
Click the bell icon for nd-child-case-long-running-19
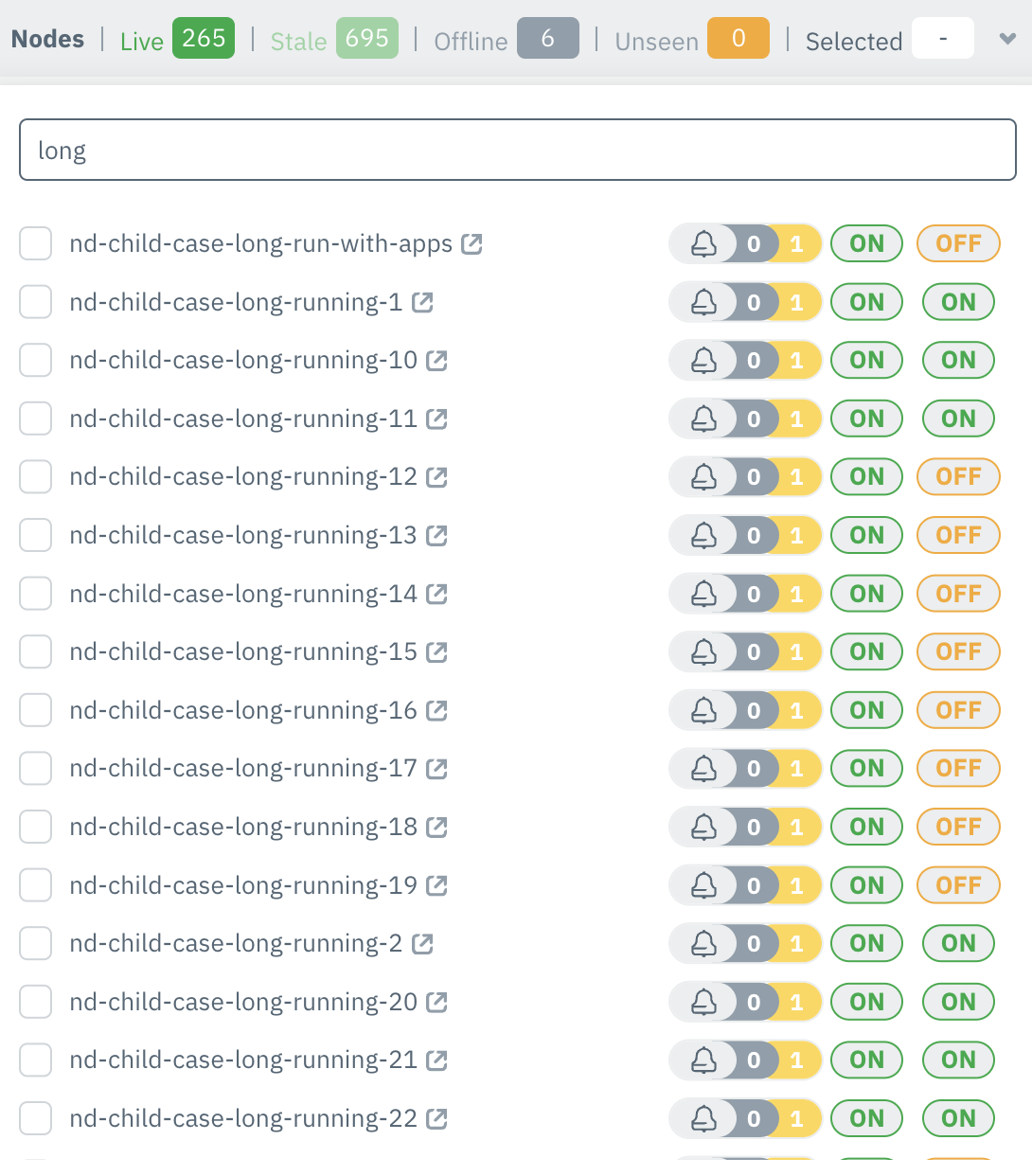703,885
